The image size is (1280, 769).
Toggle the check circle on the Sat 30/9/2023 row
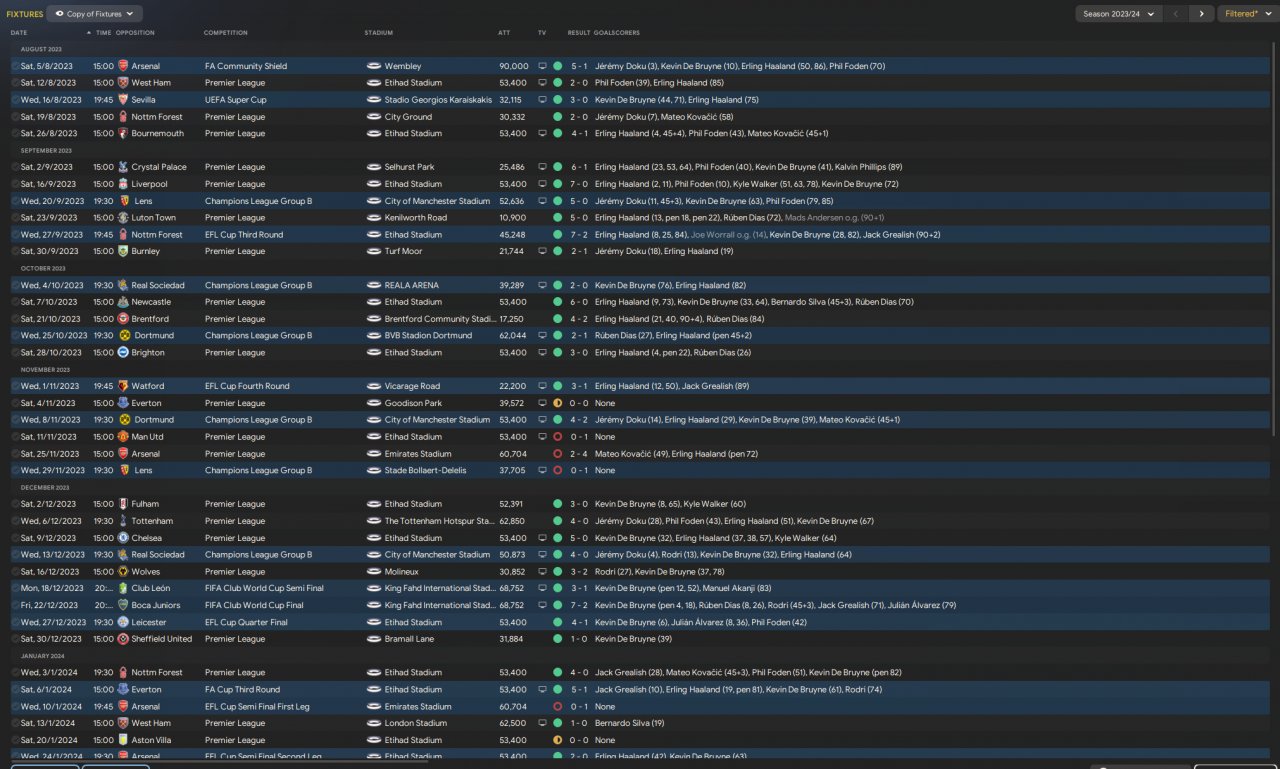[15, 251]
